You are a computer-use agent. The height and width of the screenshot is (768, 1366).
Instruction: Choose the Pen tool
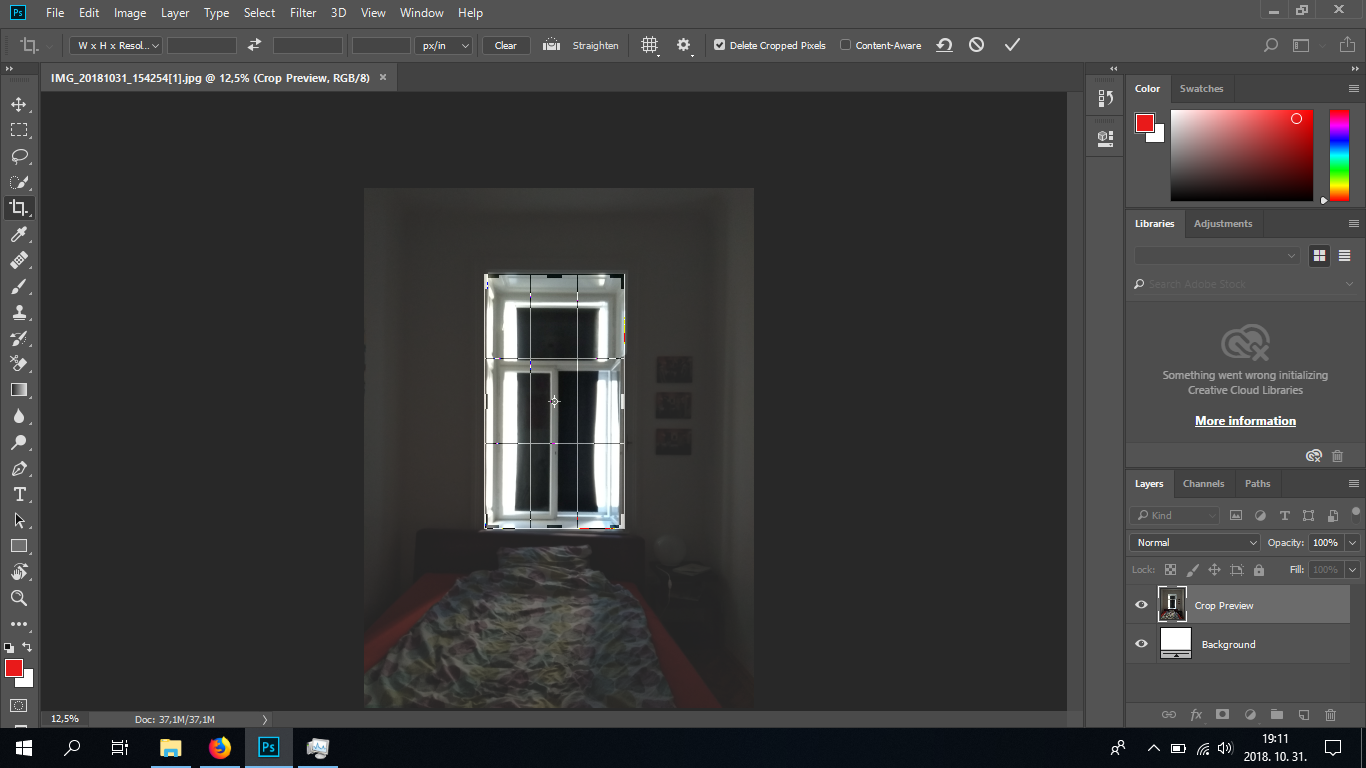click(x=18, y=468)
